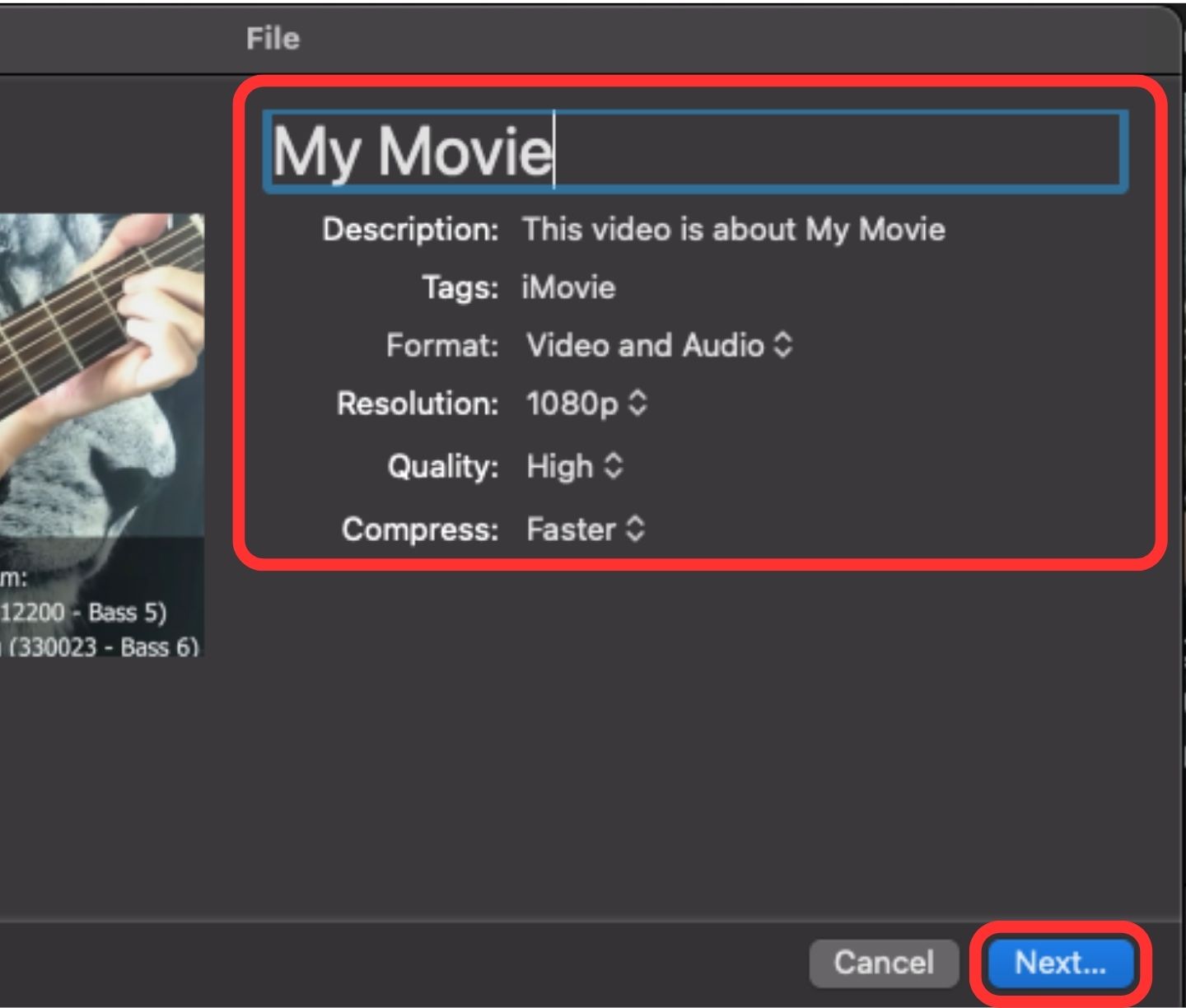1186x1008 pixels.
Task: Click the My Movie title field
Action: coord(695,152)
